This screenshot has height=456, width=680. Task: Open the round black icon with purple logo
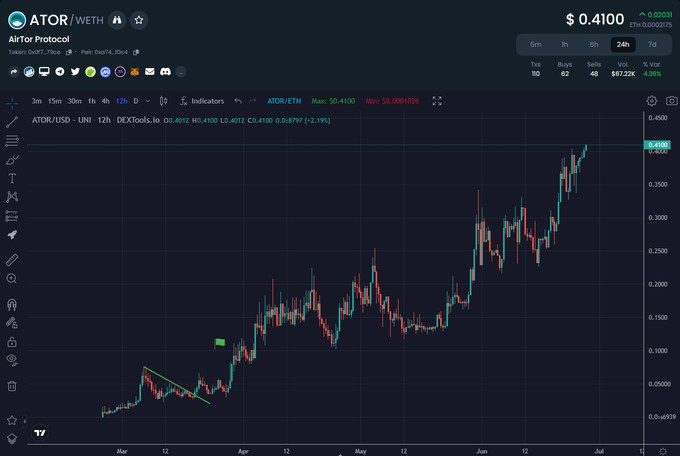[x=120, y=72]
